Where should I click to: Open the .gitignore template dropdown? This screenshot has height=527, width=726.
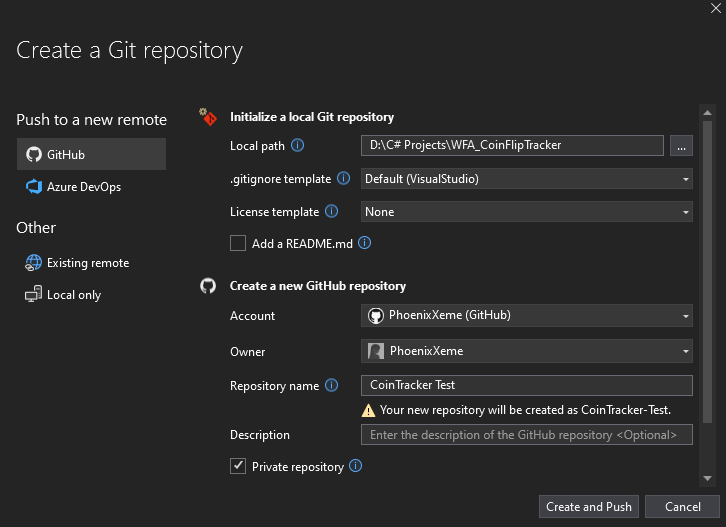[x=526, y=179]
